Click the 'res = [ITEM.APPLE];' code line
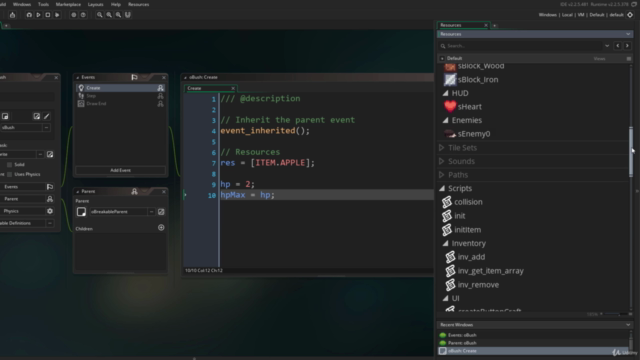 267,163
